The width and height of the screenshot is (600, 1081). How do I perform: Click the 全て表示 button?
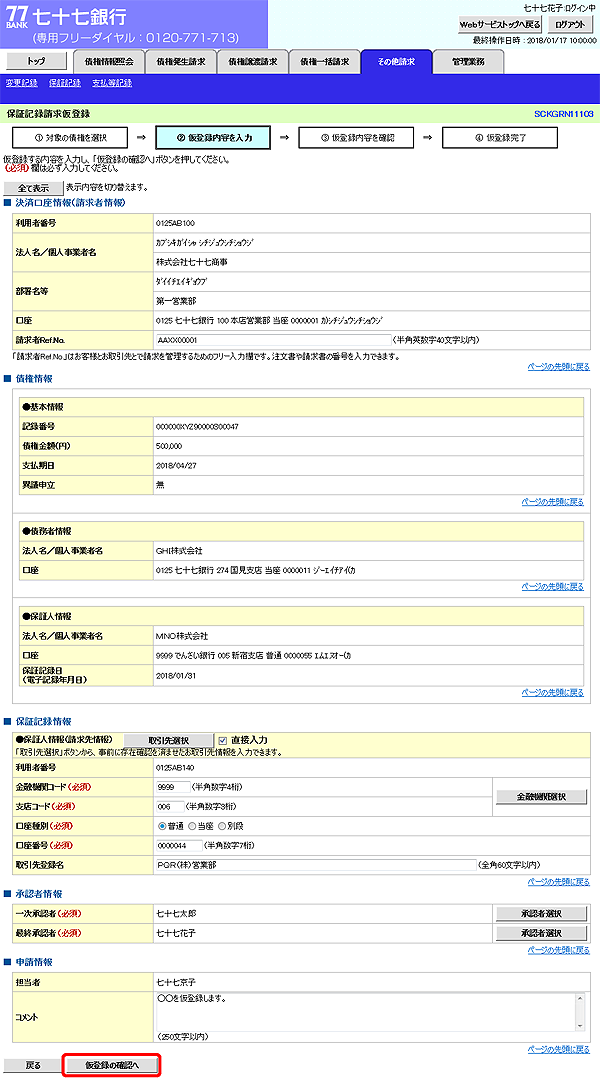pyautogui.click(x=33, y=188)
